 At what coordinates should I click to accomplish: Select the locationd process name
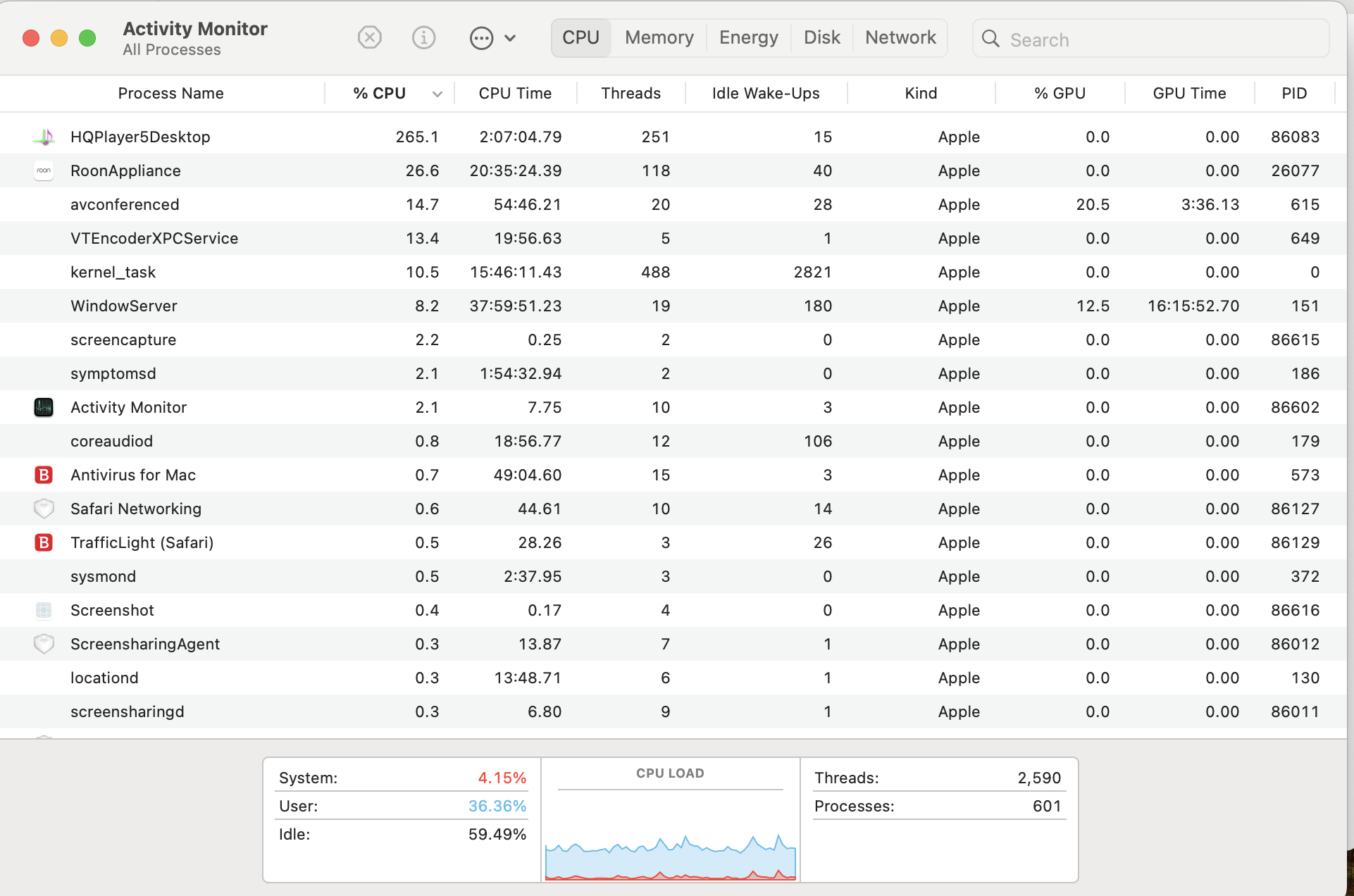coord(104,678)
